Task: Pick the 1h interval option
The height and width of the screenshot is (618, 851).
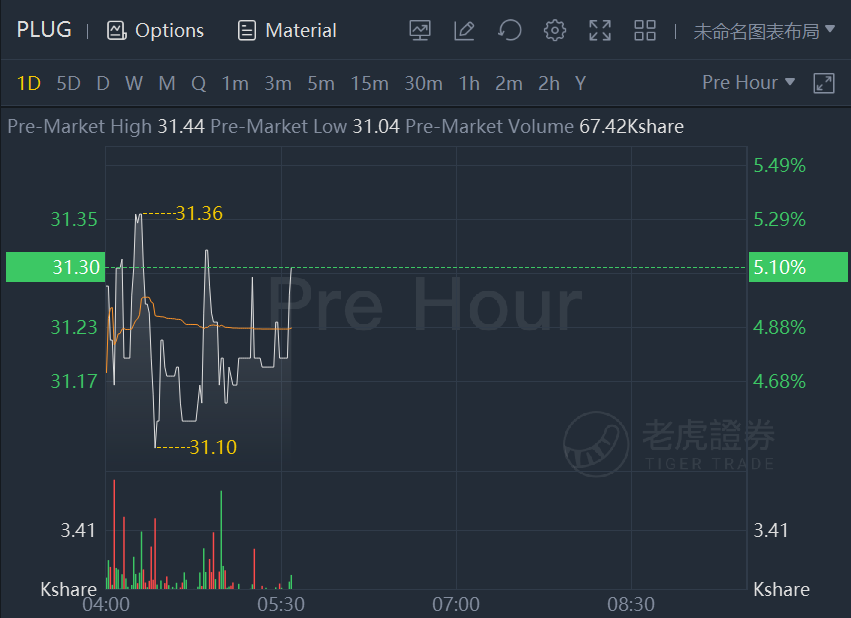Action: [x=469, y=84]
